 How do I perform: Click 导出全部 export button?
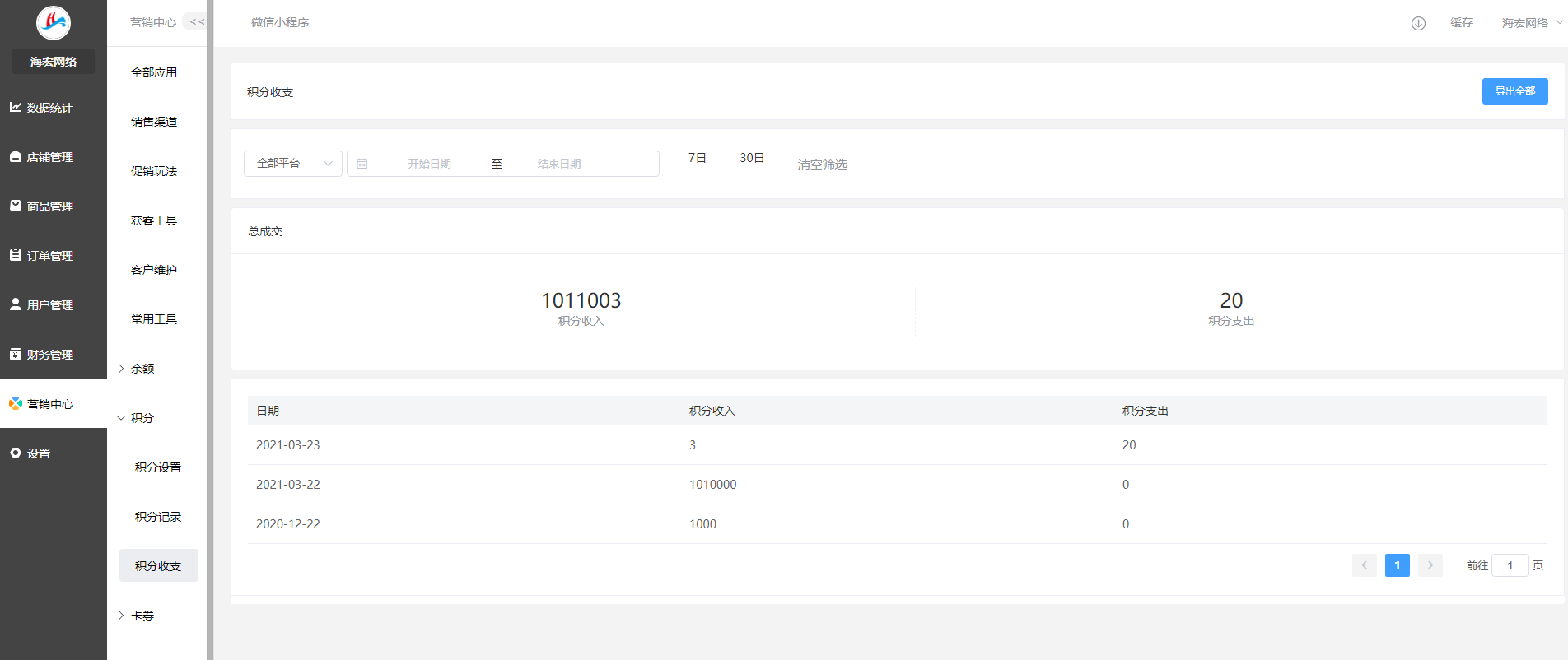click(x=1515, y=91)
